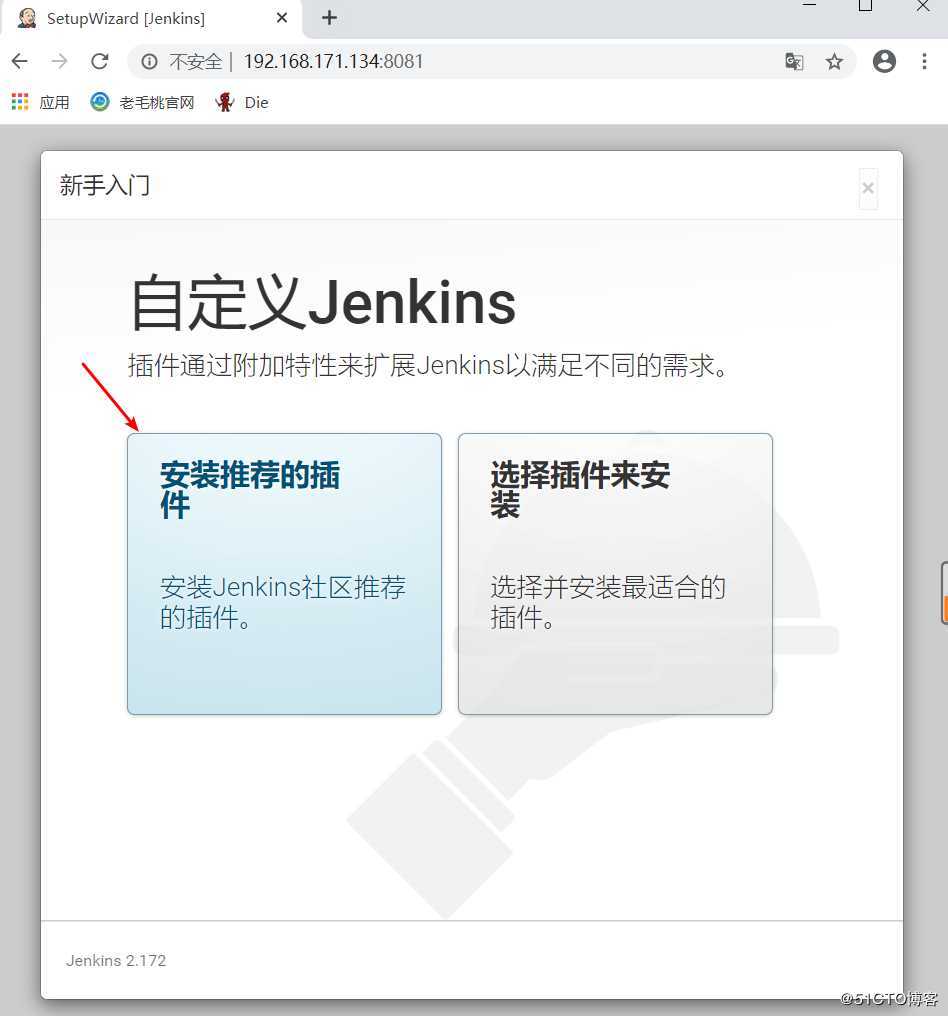Close the 新手入门 dialog with the X
948x1016 pixels.
click(868, 189)
